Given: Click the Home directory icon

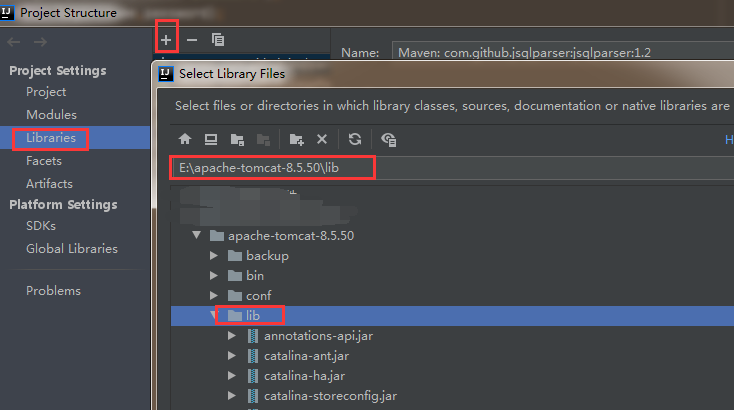Looking at the screenshot, I should pyautogui.click(x=185, y=139).
